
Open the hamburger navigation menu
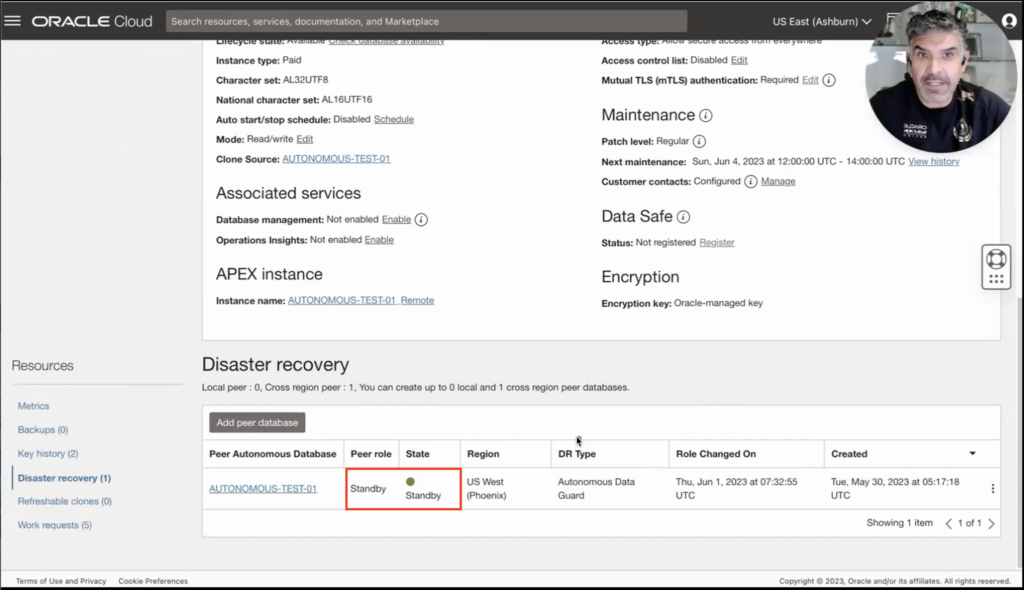pos(13,21)
